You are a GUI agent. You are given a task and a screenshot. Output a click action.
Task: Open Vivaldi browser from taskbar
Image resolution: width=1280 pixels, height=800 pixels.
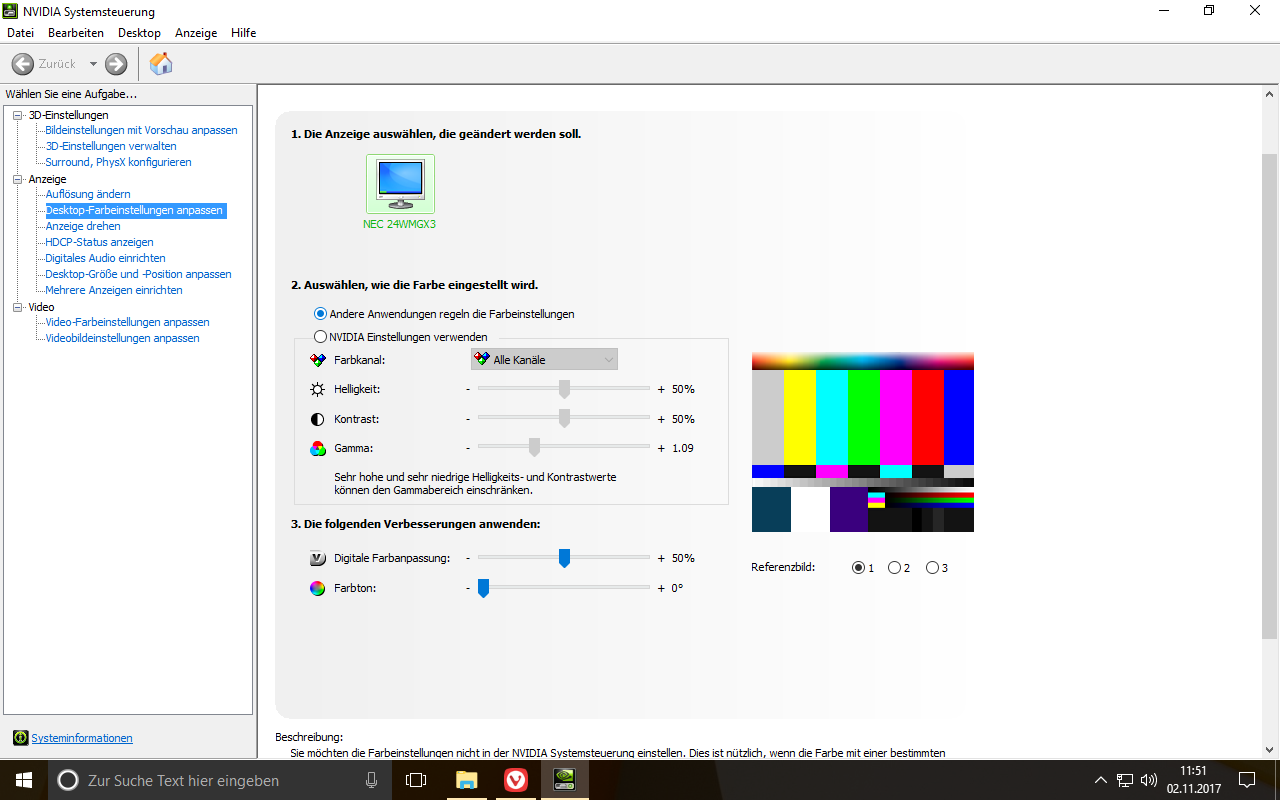click(515, 780)
